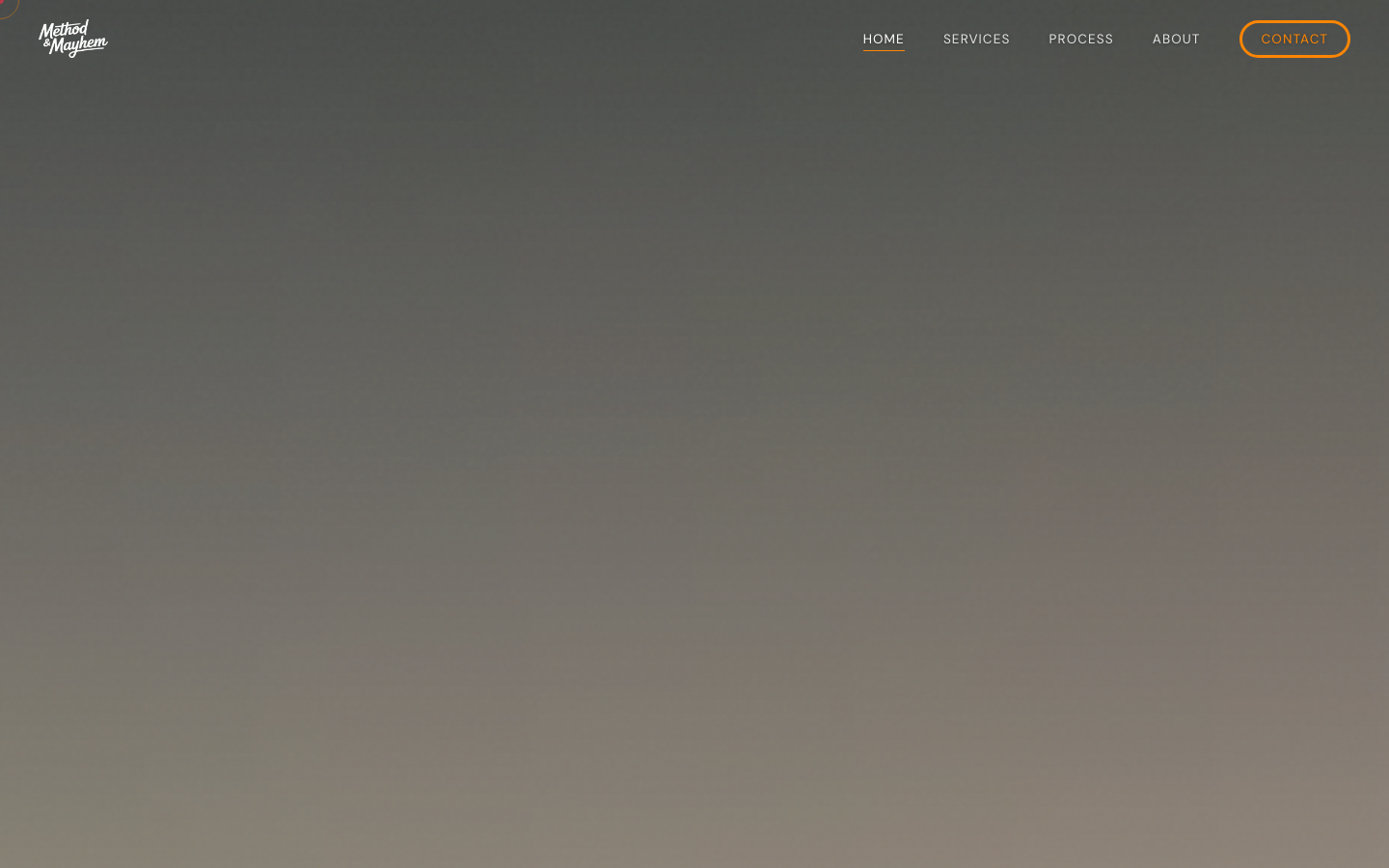Click the Method script lettering
The width and height of the screenshot is (1389, 868).
click(x=62, y=31)
